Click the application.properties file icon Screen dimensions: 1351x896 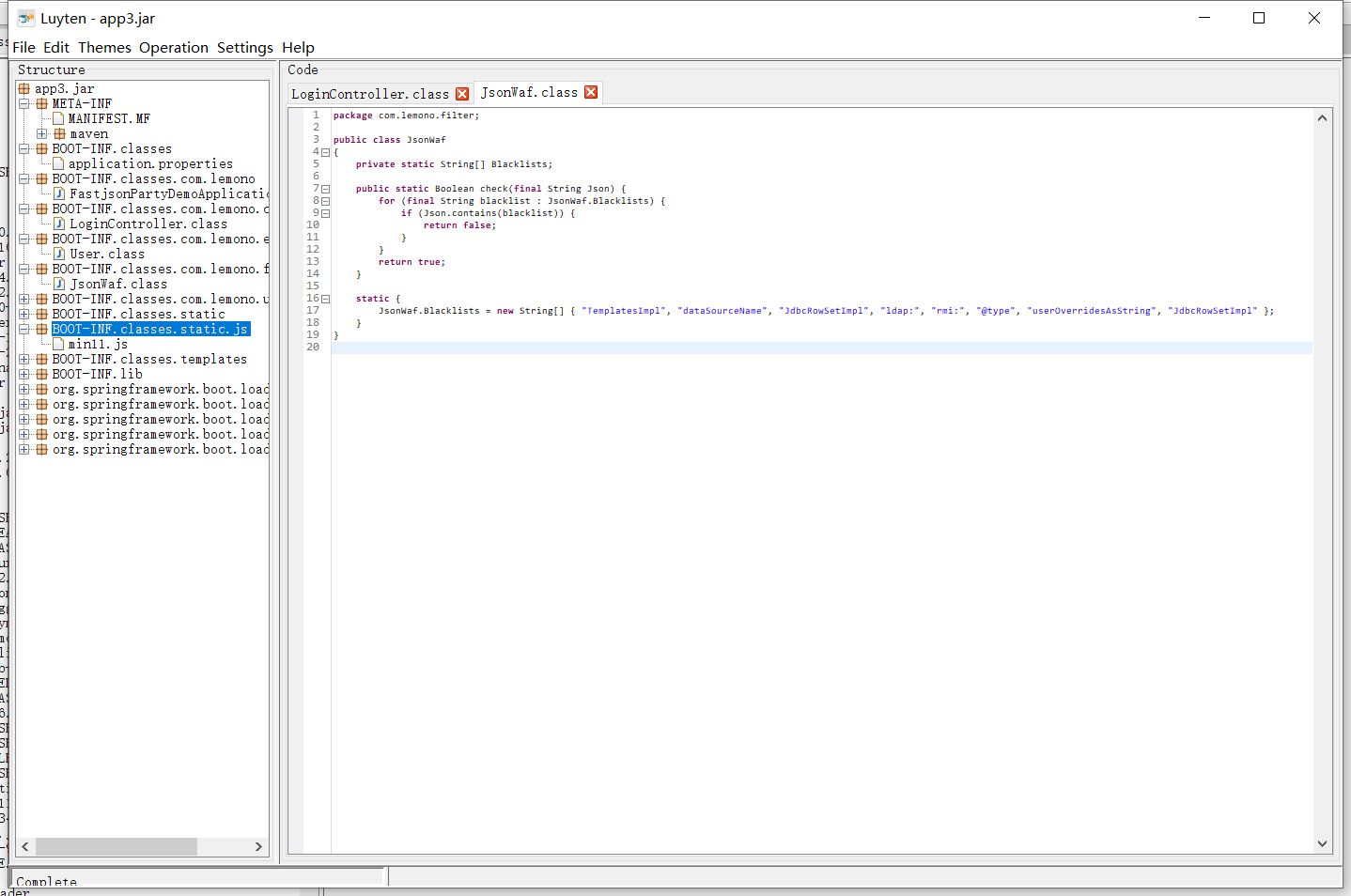click(x=58, y=163)
